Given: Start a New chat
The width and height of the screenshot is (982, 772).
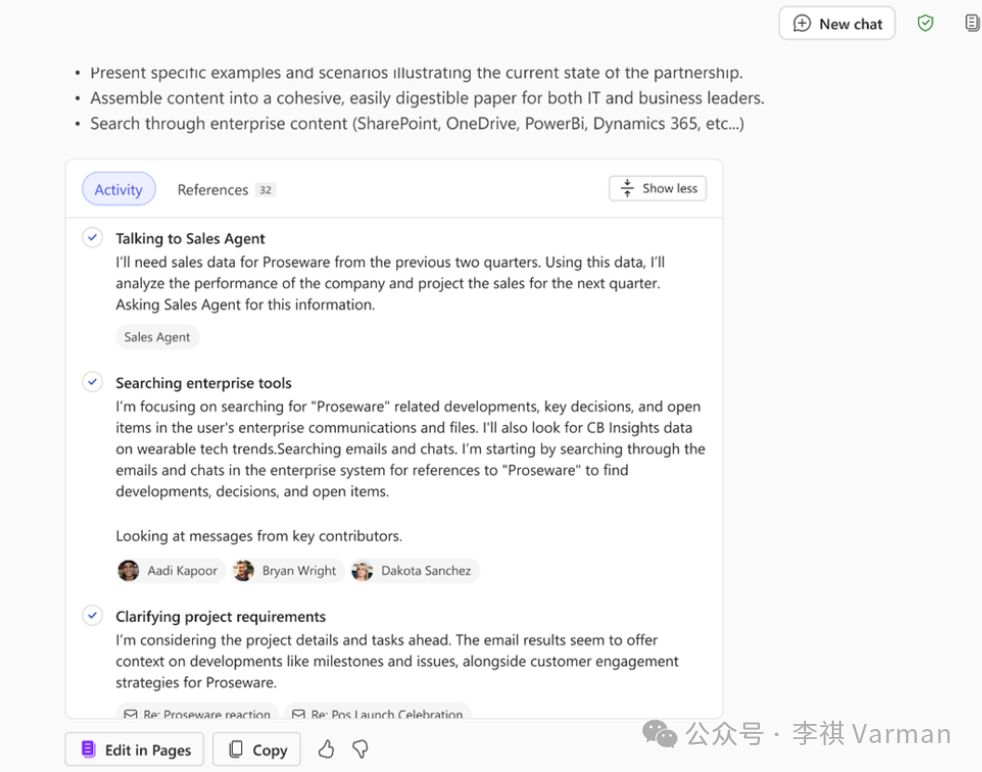Looking at the screenshot, I should pyautogui.click(x=837, y=23).
